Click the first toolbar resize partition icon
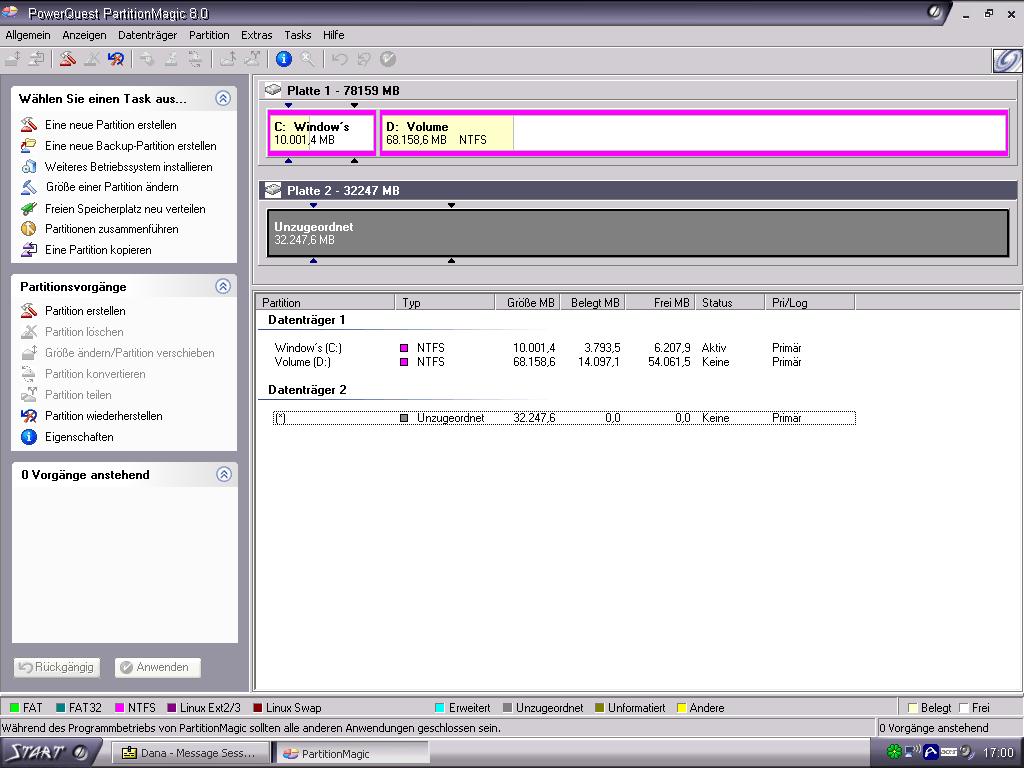Viewport: 1024px width, 768px height. click(x=12, y=59)
